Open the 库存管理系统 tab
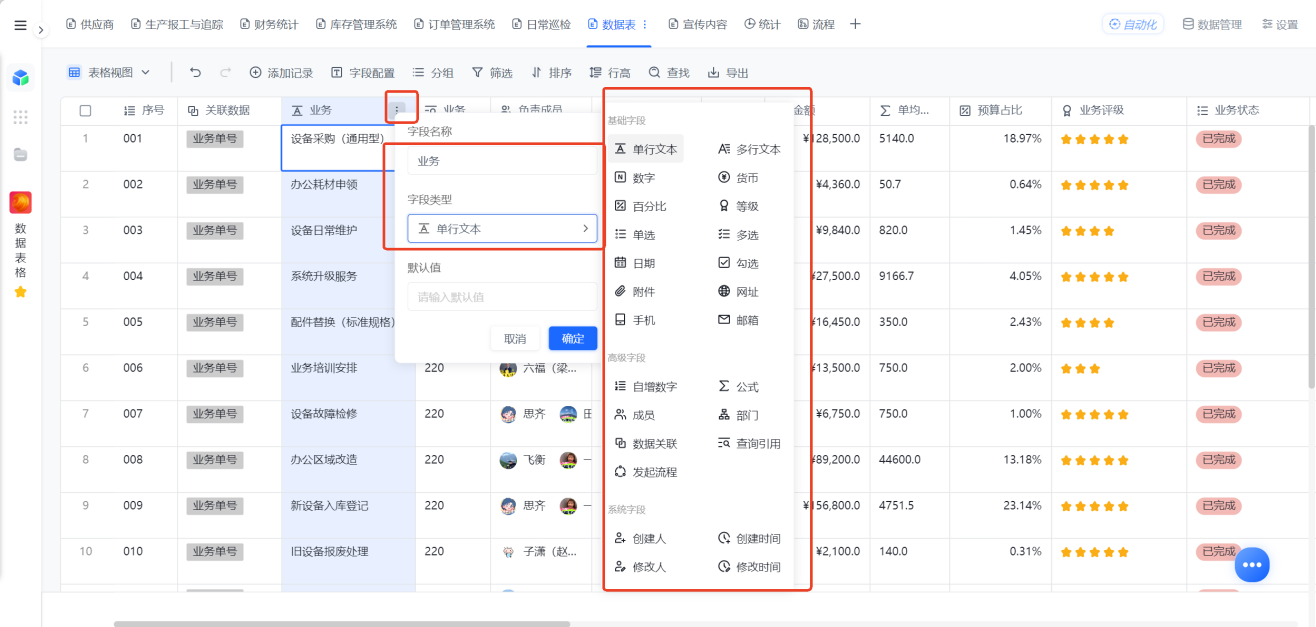The image size is (1316, 627). (x=356, y=24)
